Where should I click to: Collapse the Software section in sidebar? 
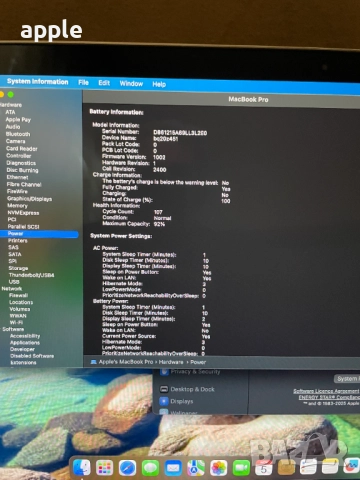coord(13,329)
